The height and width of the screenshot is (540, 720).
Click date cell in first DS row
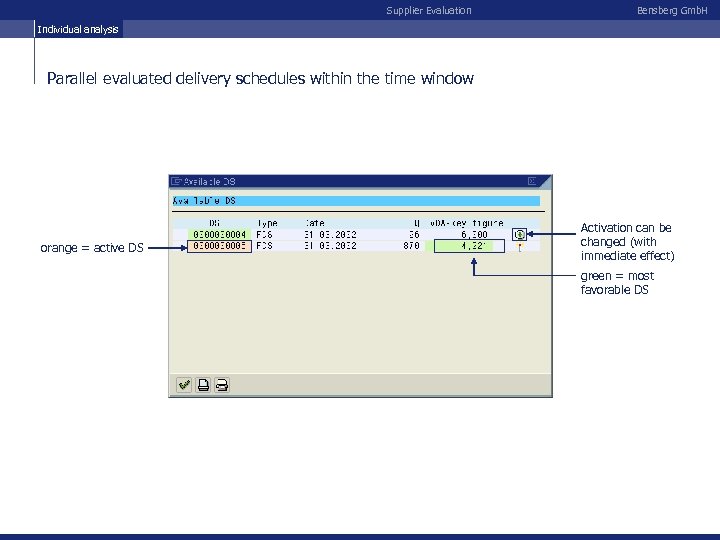coord(330,235)
